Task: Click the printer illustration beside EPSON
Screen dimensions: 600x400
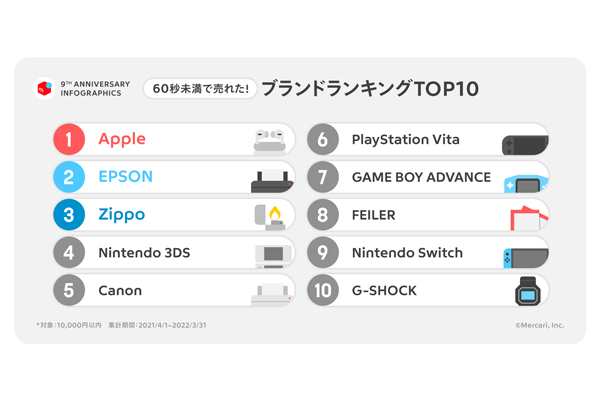Action: pos(270,179)
